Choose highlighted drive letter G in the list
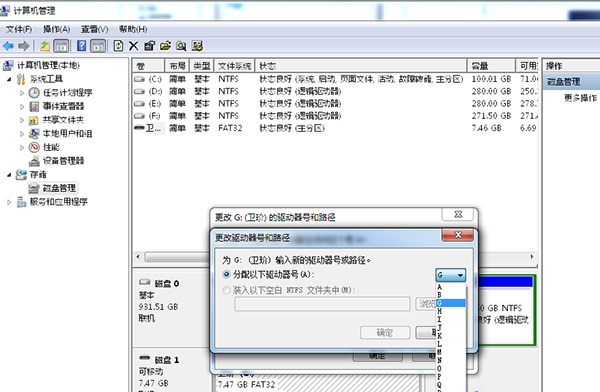 [x=451, y=303]
